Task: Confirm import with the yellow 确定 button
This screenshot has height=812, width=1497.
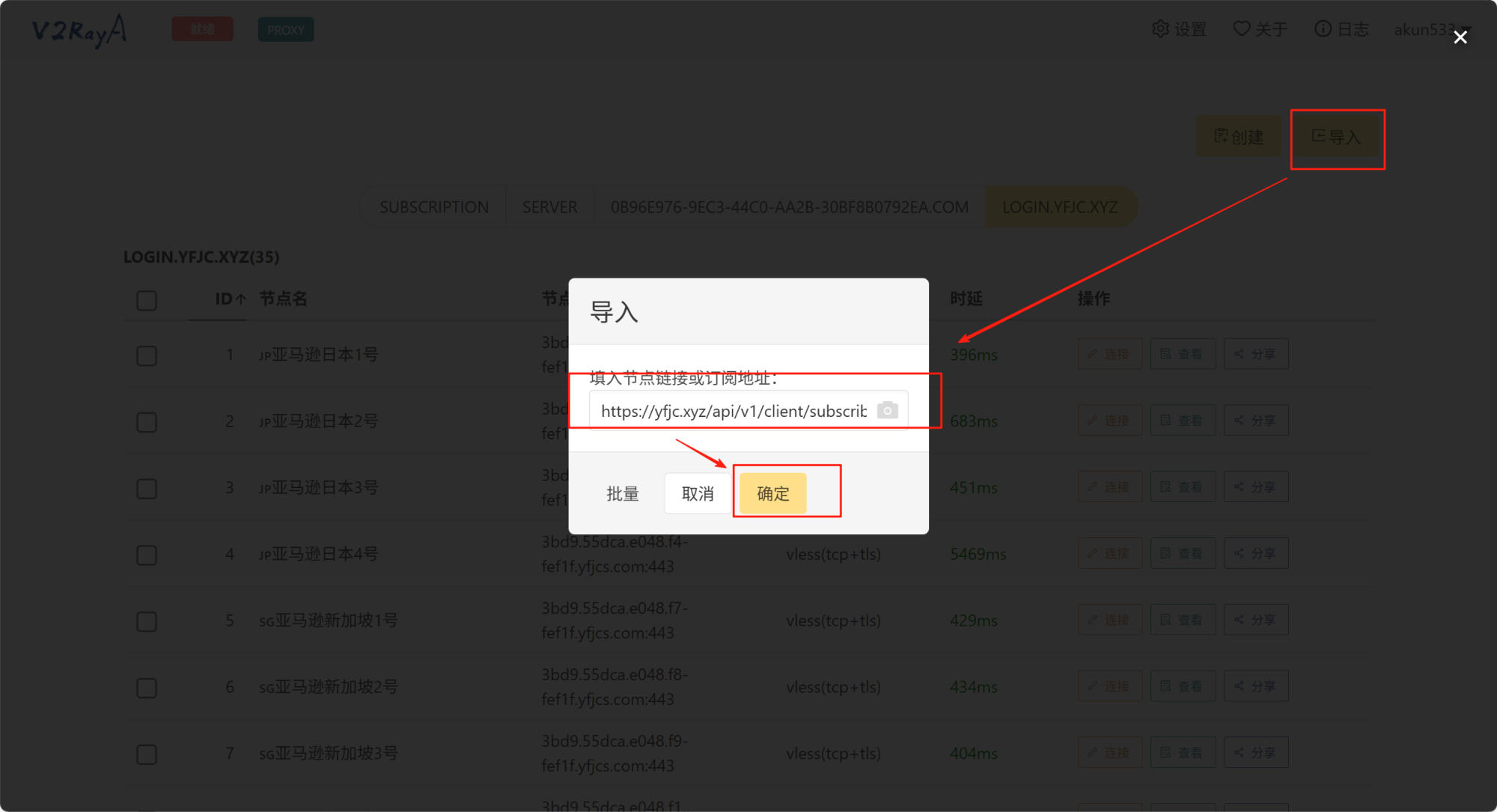Action: pyautogui.click(x=772, y=493)
